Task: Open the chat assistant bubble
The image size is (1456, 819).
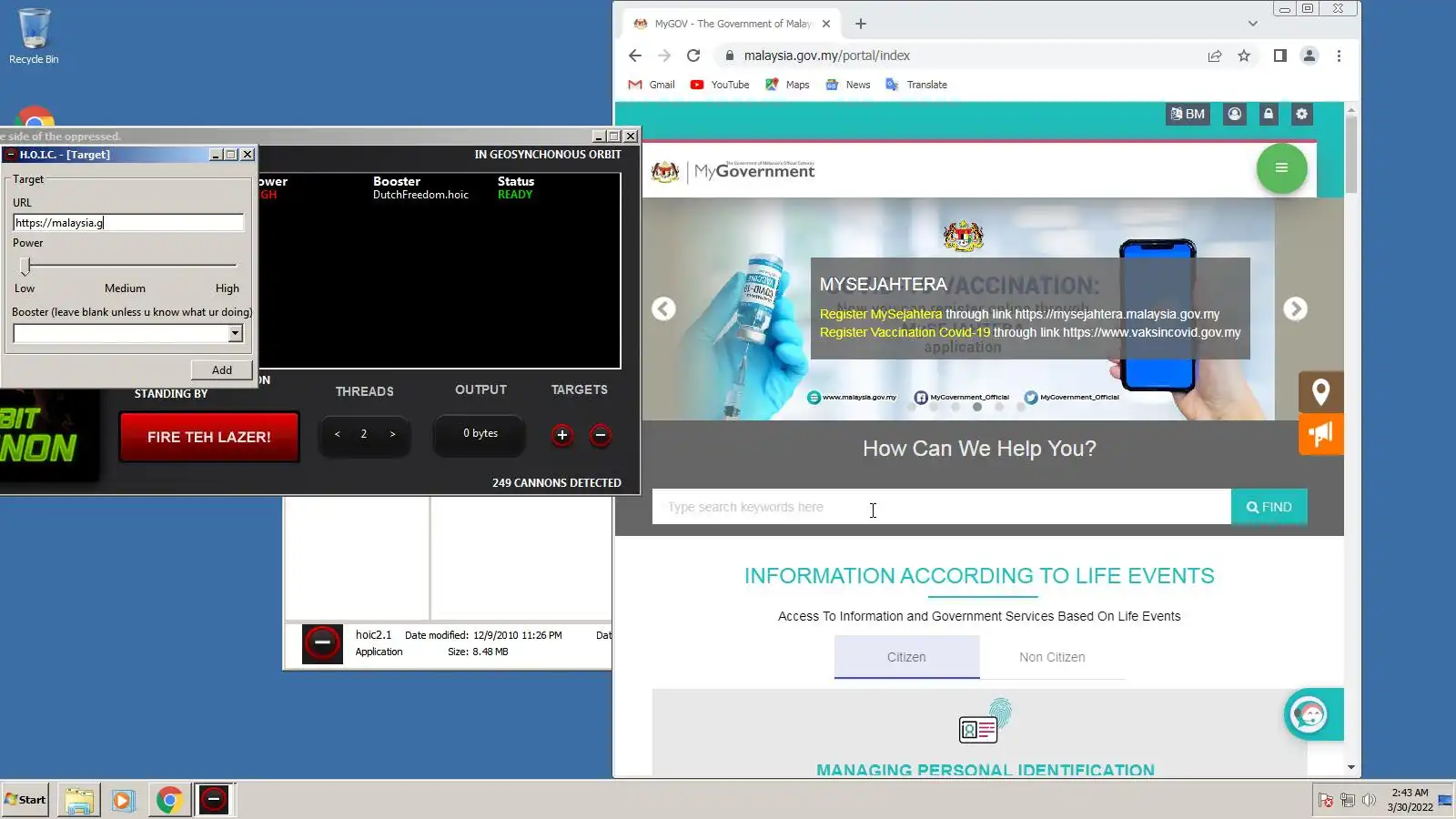Action: coord(1309,715)
